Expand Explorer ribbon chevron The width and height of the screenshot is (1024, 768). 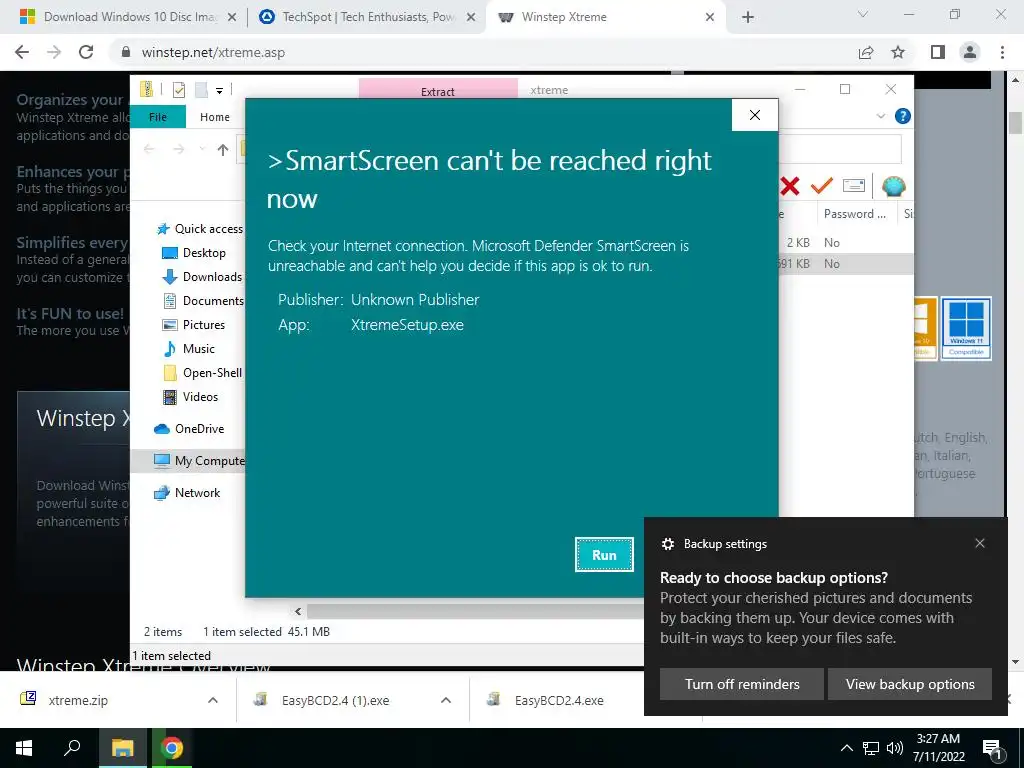pos(880,116)
